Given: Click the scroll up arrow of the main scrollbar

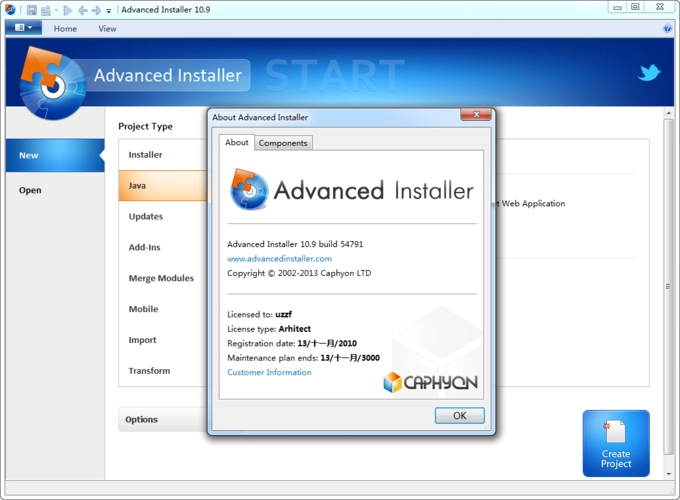Looking at the screenshot, I should click(668, 114).
